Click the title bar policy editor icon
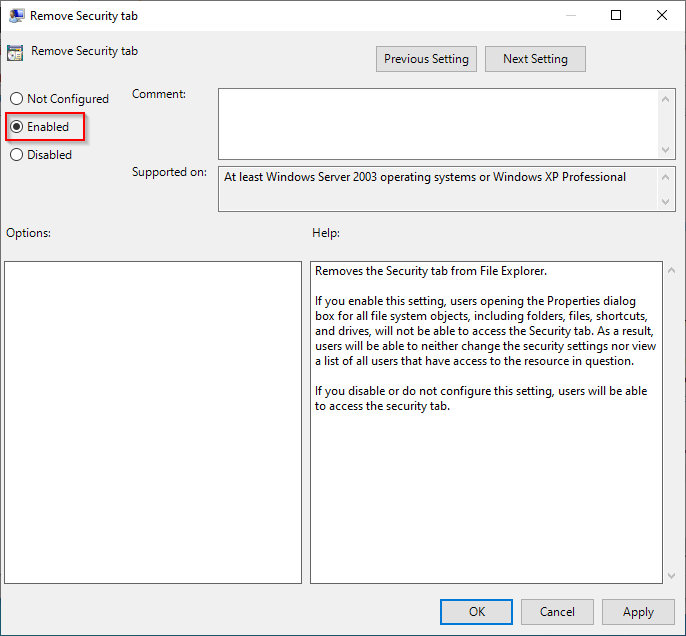Viewport: 686px width, 636px height. pos(16,15)
